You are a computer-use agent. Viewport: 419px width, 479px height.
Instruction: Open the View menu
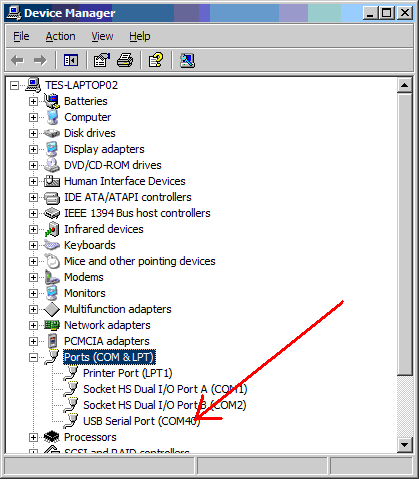click(102, 36)
